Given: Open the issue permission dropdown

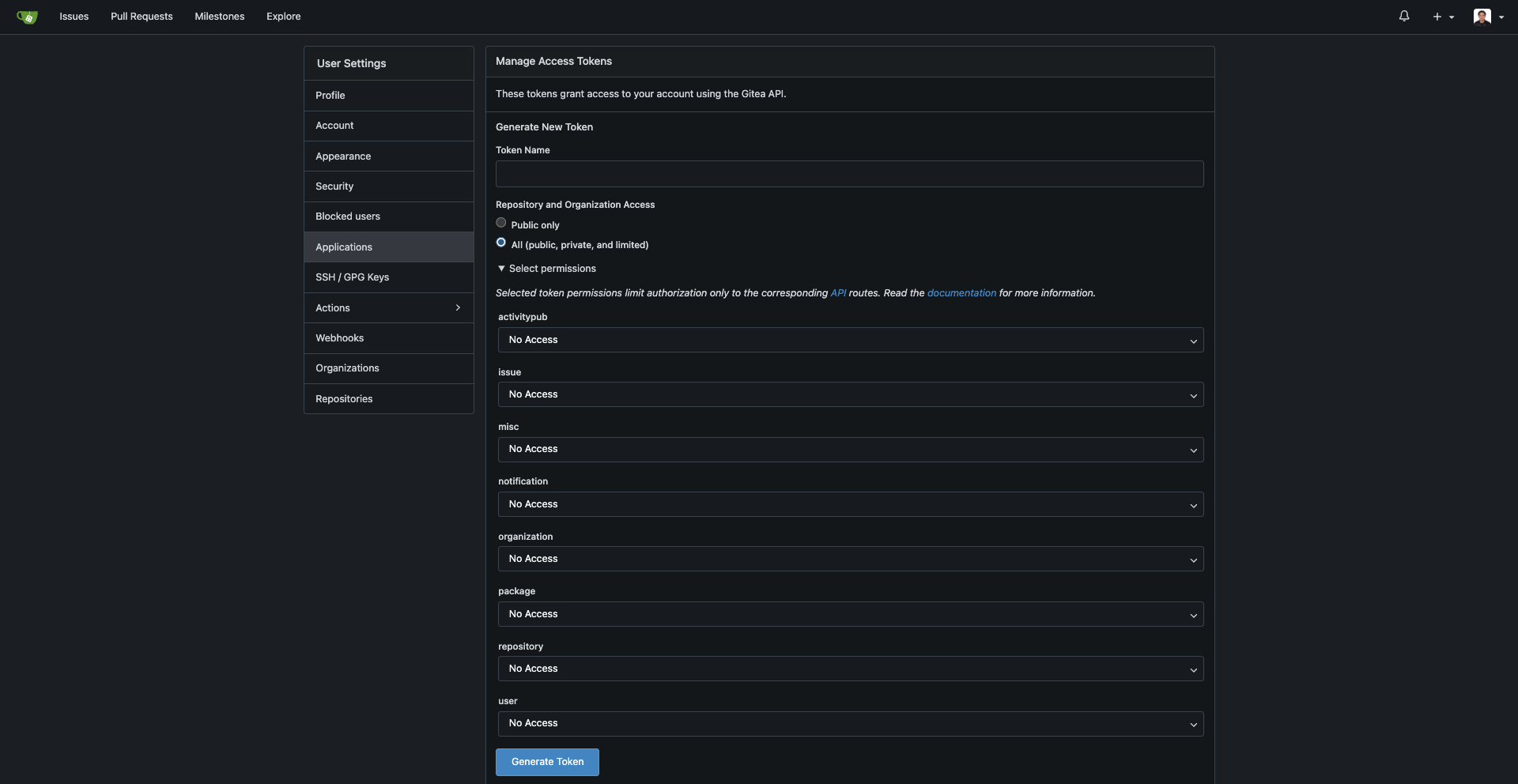Looking at the screenshot, I should click(849, 394).
